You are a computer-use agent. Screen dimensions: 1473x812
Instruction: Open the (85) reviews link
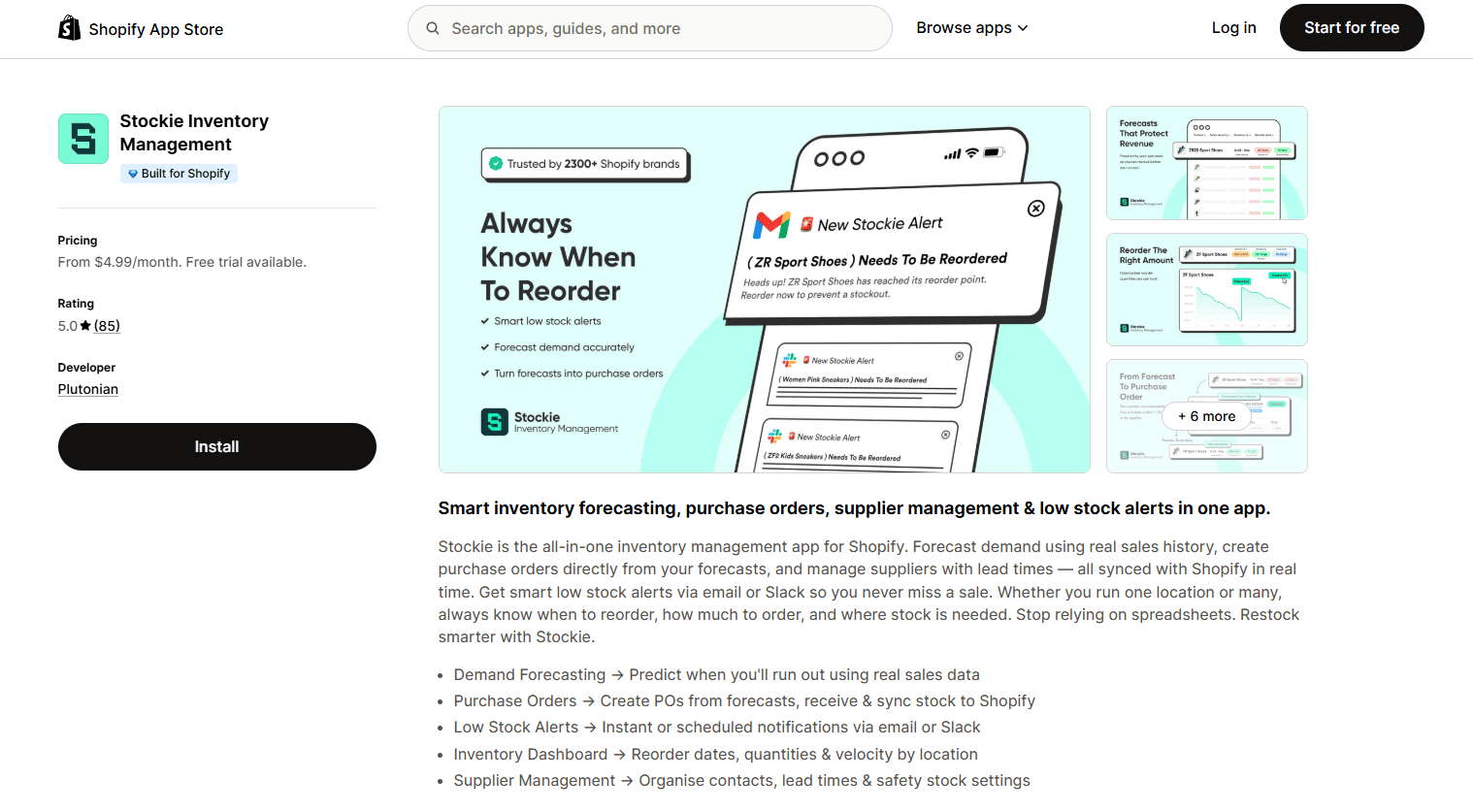point(107,326)
